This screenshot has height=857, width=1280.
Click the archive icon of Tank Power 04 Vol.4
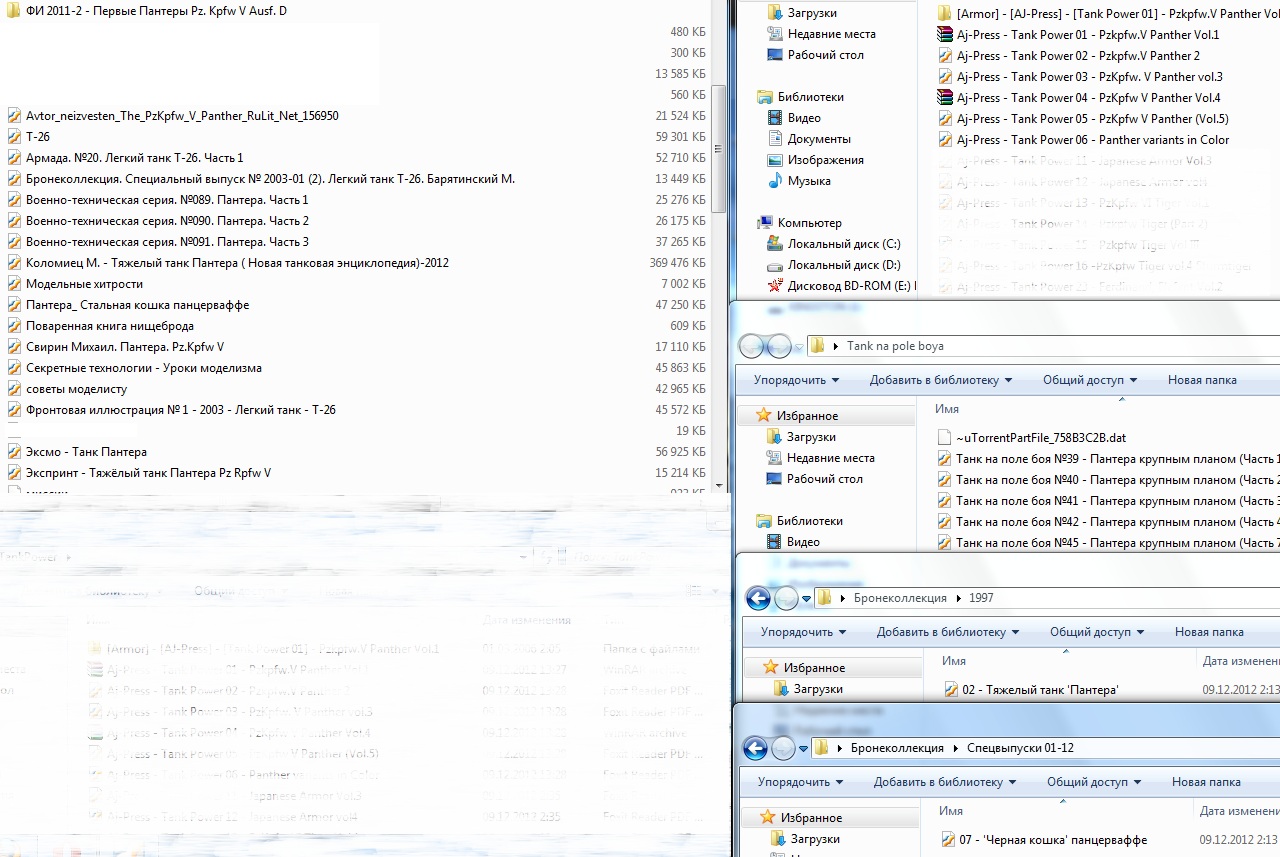point(945,98)
